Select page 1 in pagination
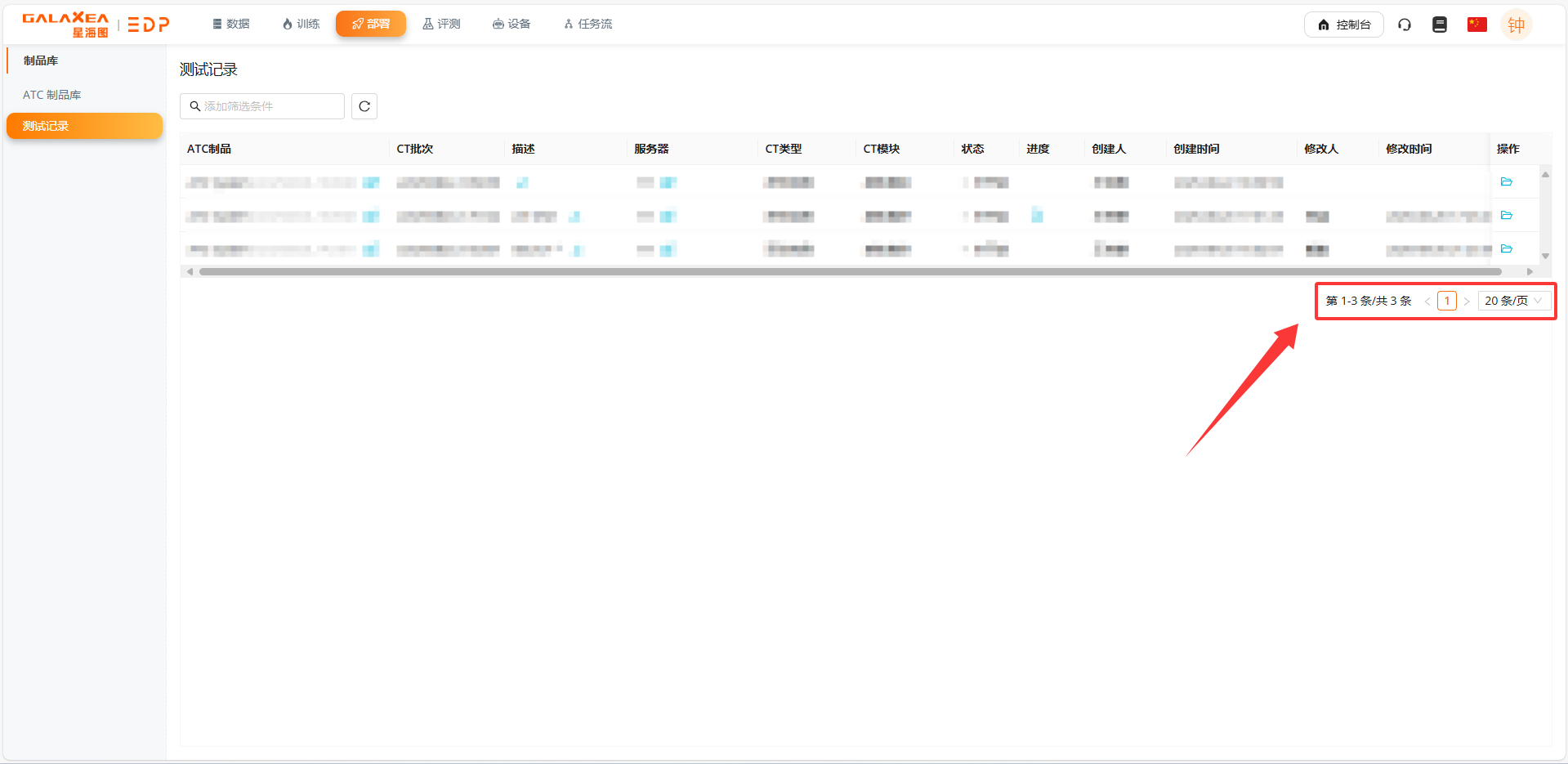The height and width of the screenshot is (764, 1568). tap(1447, 300)
